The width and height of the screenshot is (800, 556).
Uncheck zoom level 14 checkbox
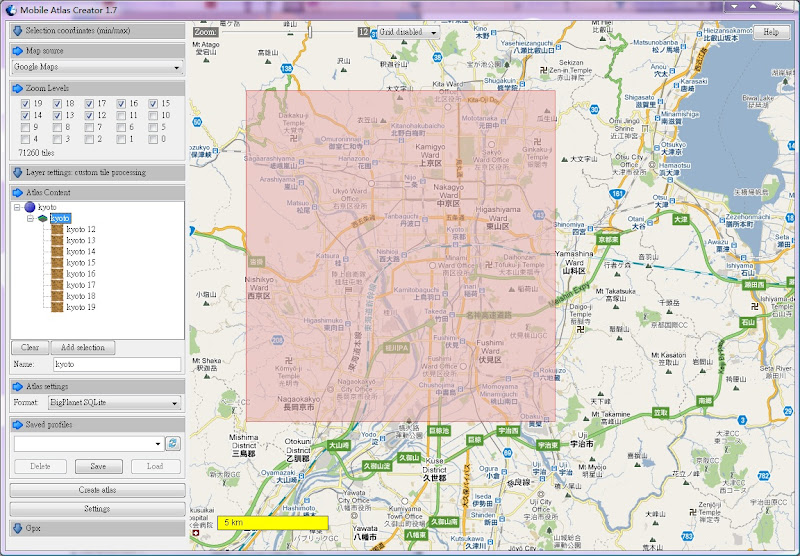click(x=25, y=116)
